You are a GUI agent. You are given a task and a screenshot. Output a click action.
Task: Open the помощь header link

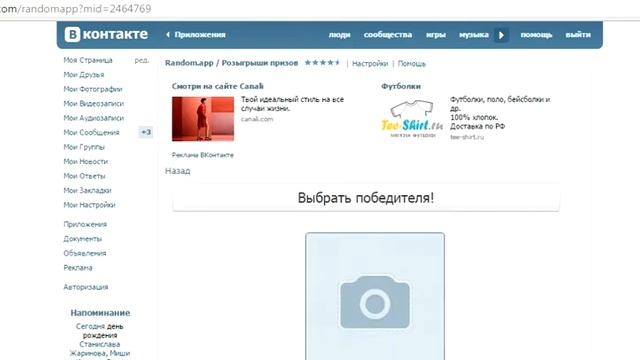click(x=536, y=35)
